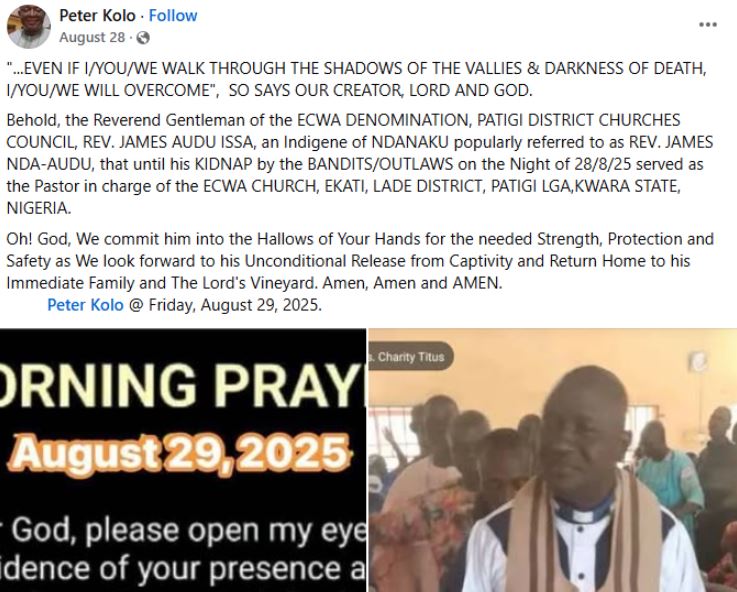Image resolution: width=737 pixels, height=592 pixels.
Task: Open Peter Kolo's round profile avatar
Action: point(29,26)
